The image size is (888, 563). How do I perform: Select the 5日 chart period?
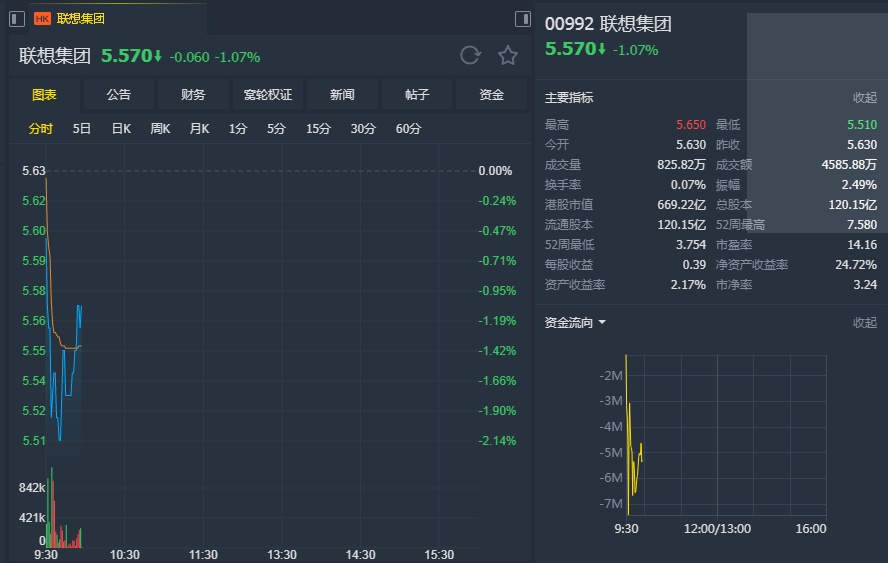click(x=82, y=128)
